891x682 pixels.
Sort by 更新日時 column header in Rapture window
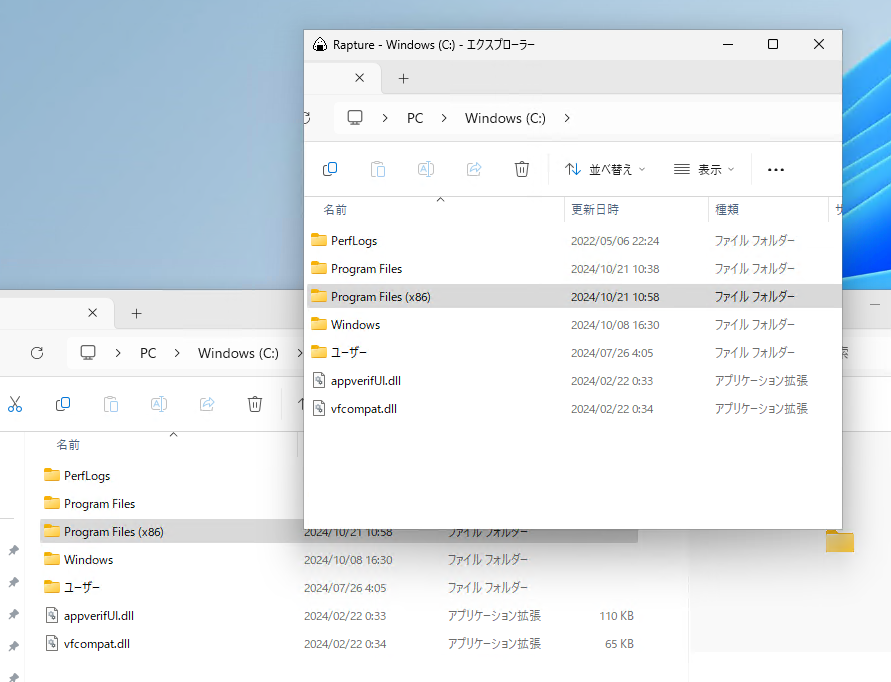click(595, 210)
